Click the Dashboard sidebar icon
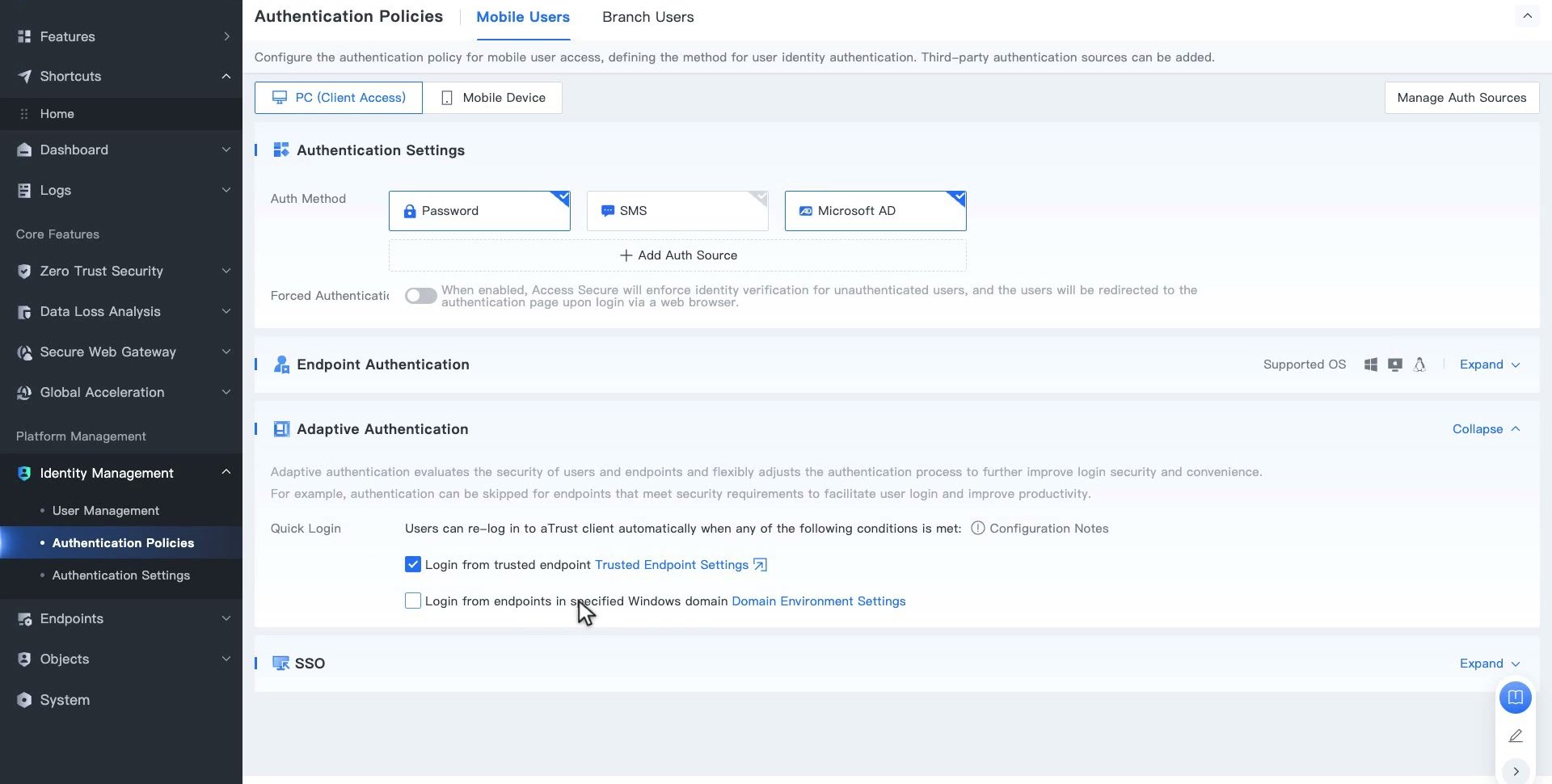This screenshot has width=1552, height=784. coord(24,150)
